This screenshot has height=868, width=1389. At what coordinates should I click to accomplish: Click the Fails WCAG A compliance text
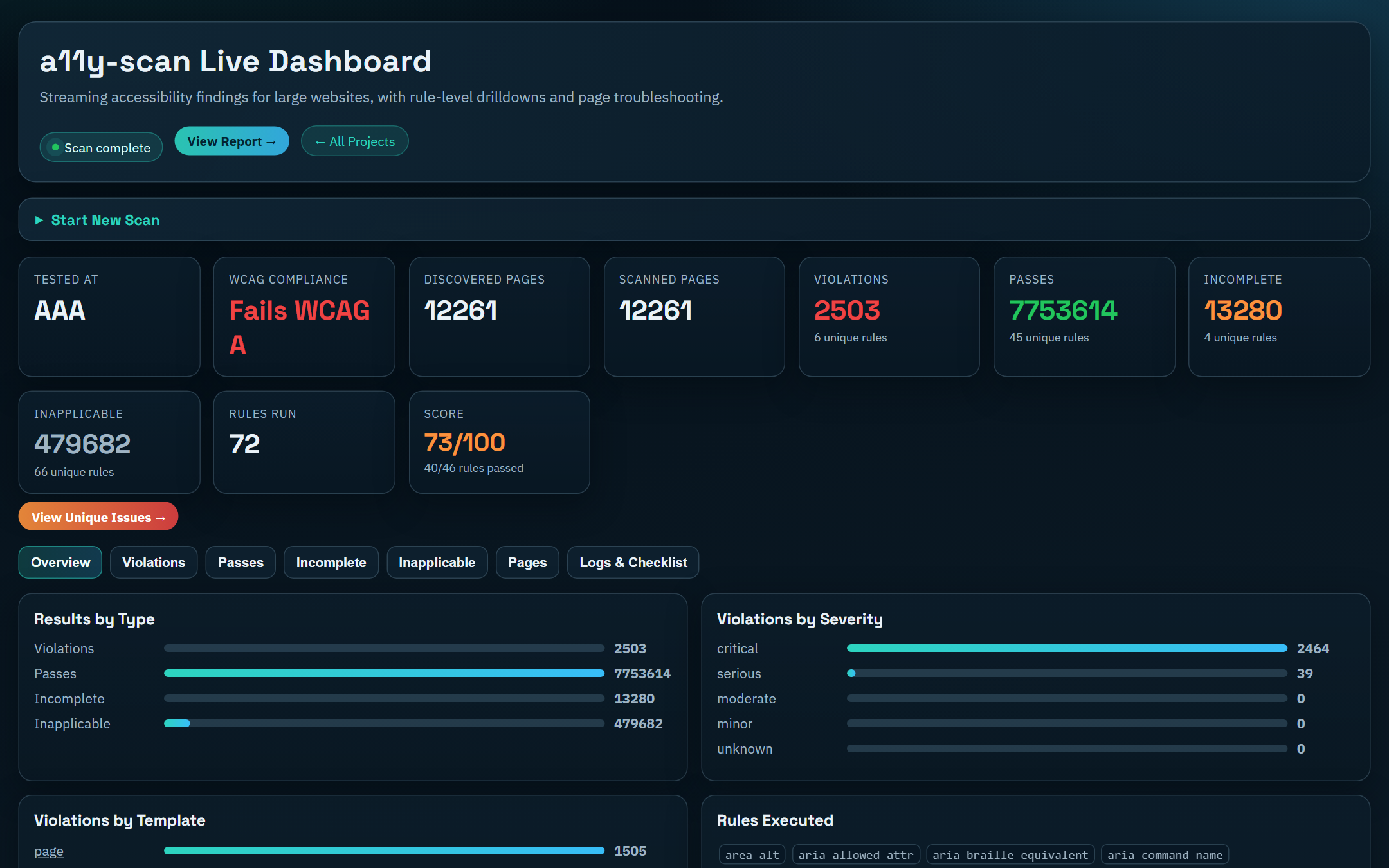[x=300, y=327]
